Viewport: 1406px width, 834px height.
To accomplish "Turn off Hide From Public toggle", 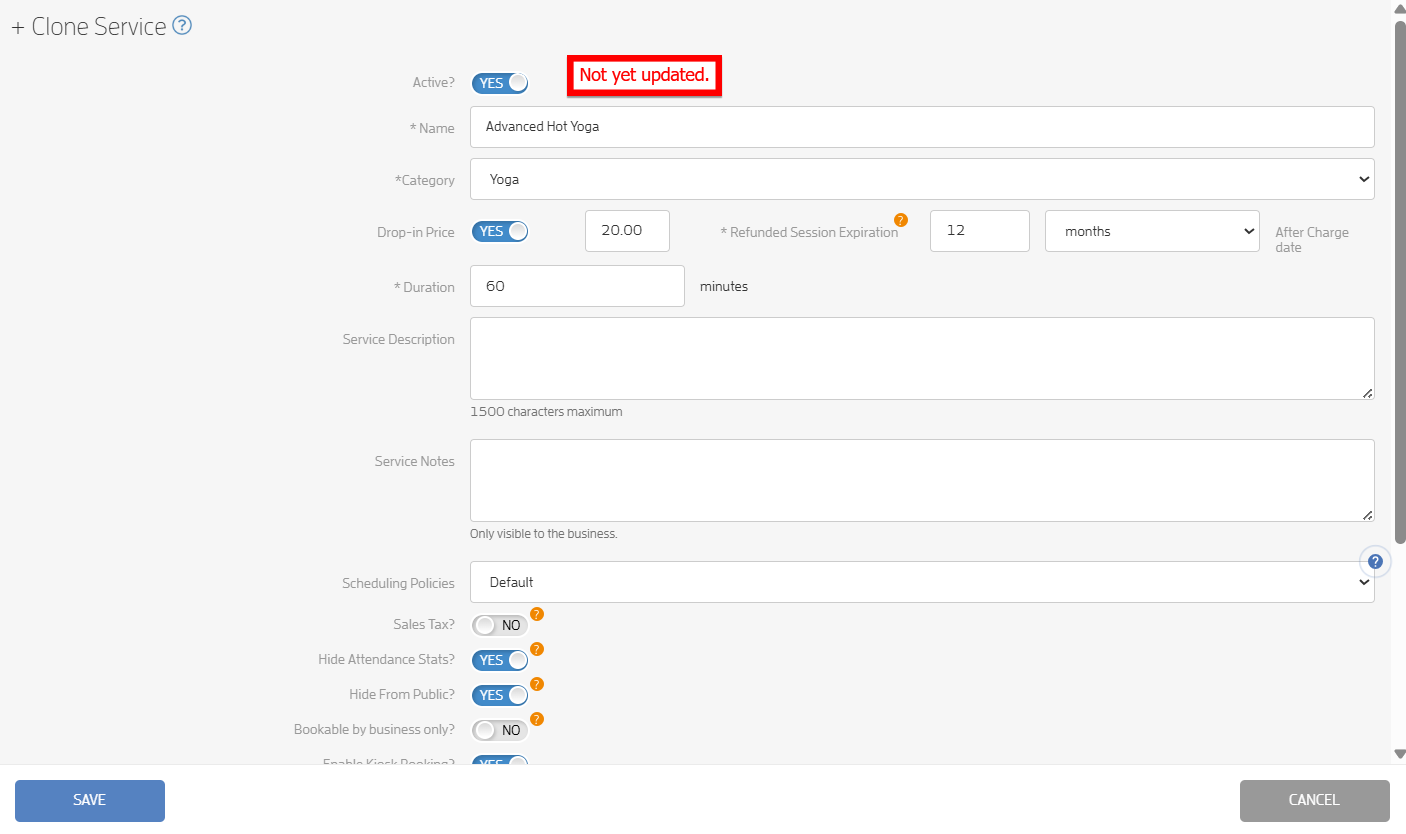I will [500, 695].
